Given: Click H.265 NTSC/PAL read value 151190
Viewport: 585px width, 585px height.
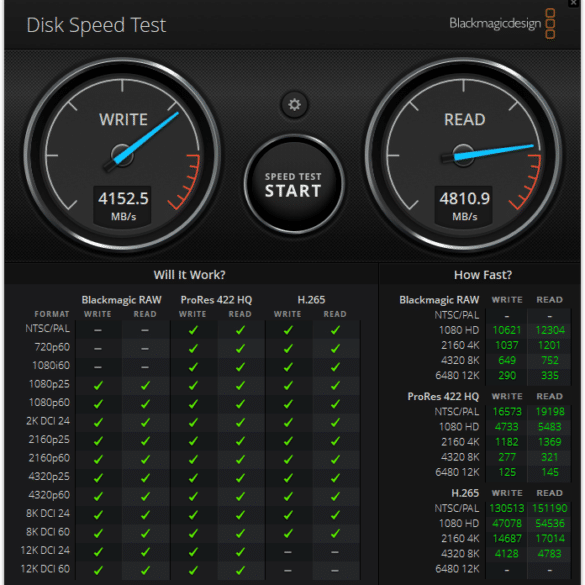Looking at the screenshot, I should pos(550,508).
